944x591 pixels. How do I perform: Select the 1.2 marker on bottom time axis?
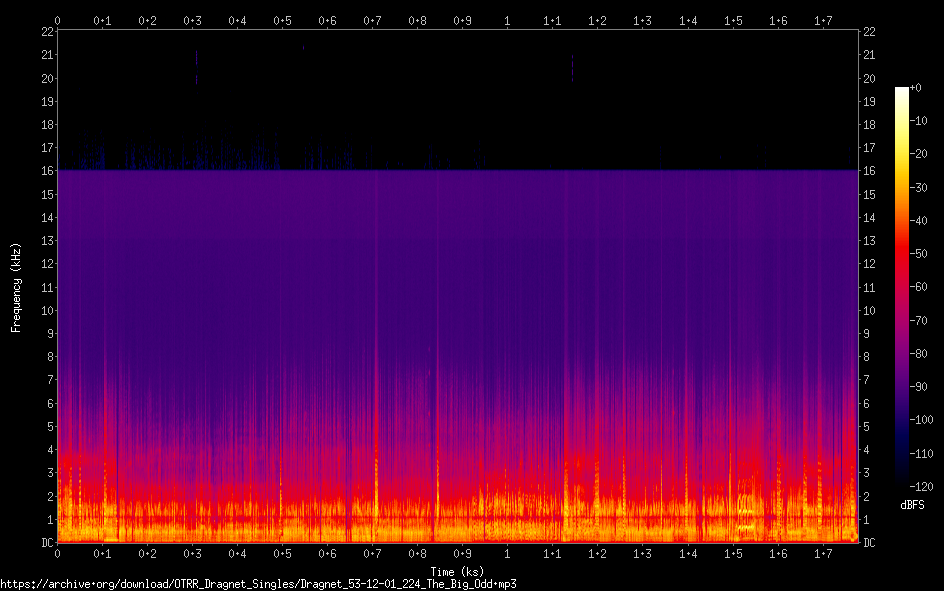point(597,554)
